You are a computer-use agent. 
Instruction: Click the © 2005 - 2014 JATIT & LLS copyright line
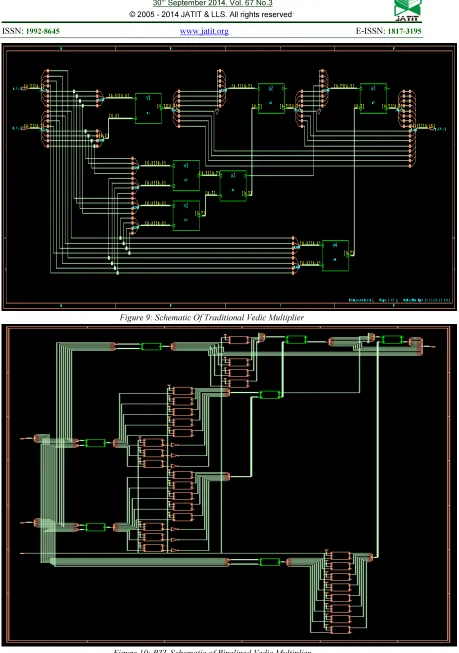(211, 15)
